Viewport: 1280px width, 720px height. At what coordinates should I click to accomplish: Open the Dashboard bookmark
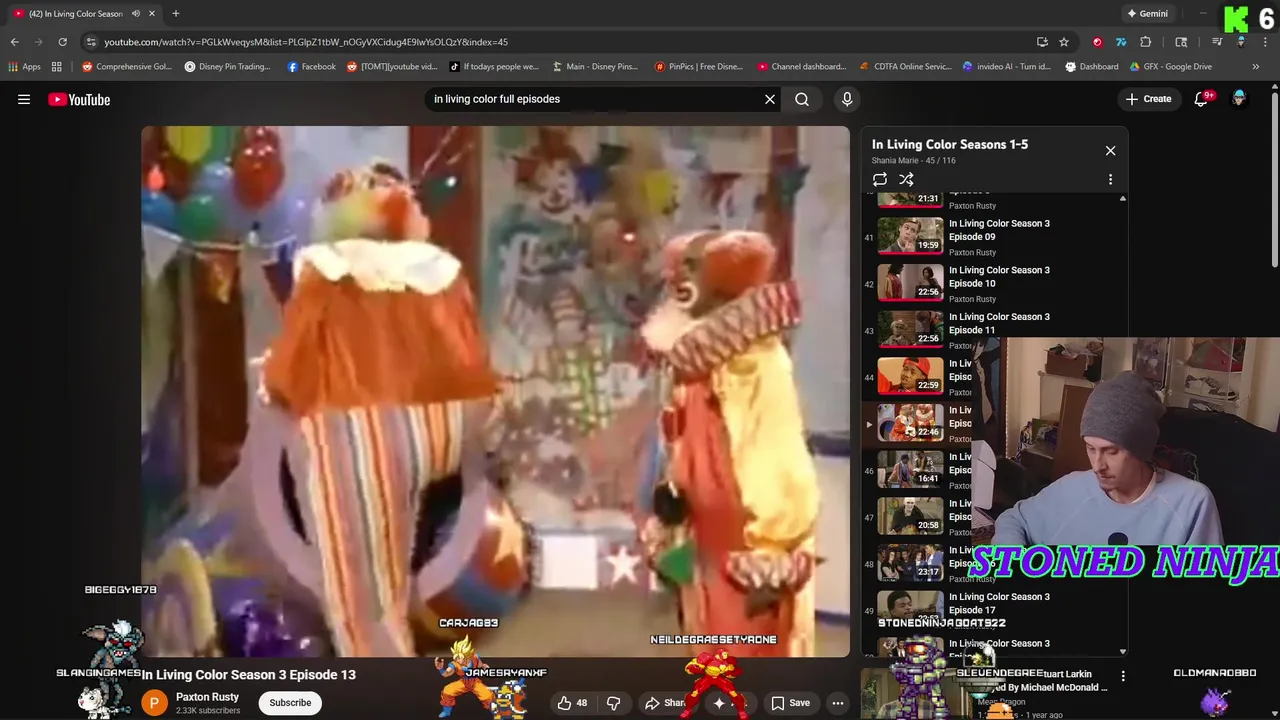point(1092,67)
